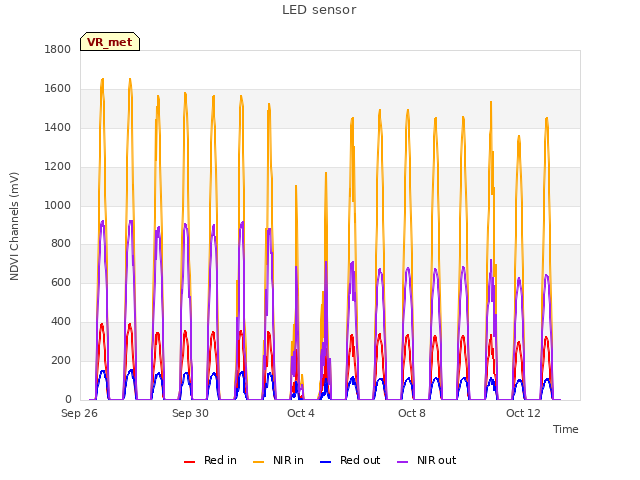Click the blue Red out legend swatch

325,462
